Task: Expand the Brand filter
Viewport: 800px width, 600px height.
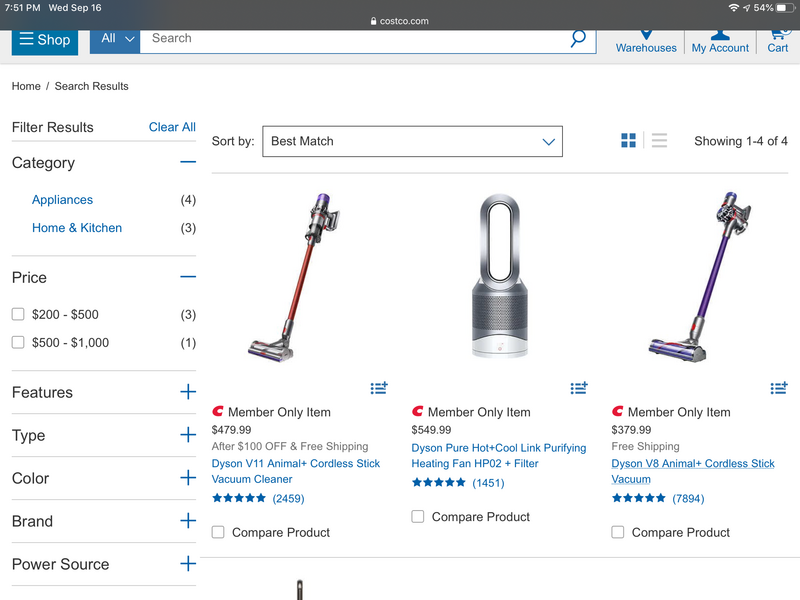Action: (x=188, y=520)
